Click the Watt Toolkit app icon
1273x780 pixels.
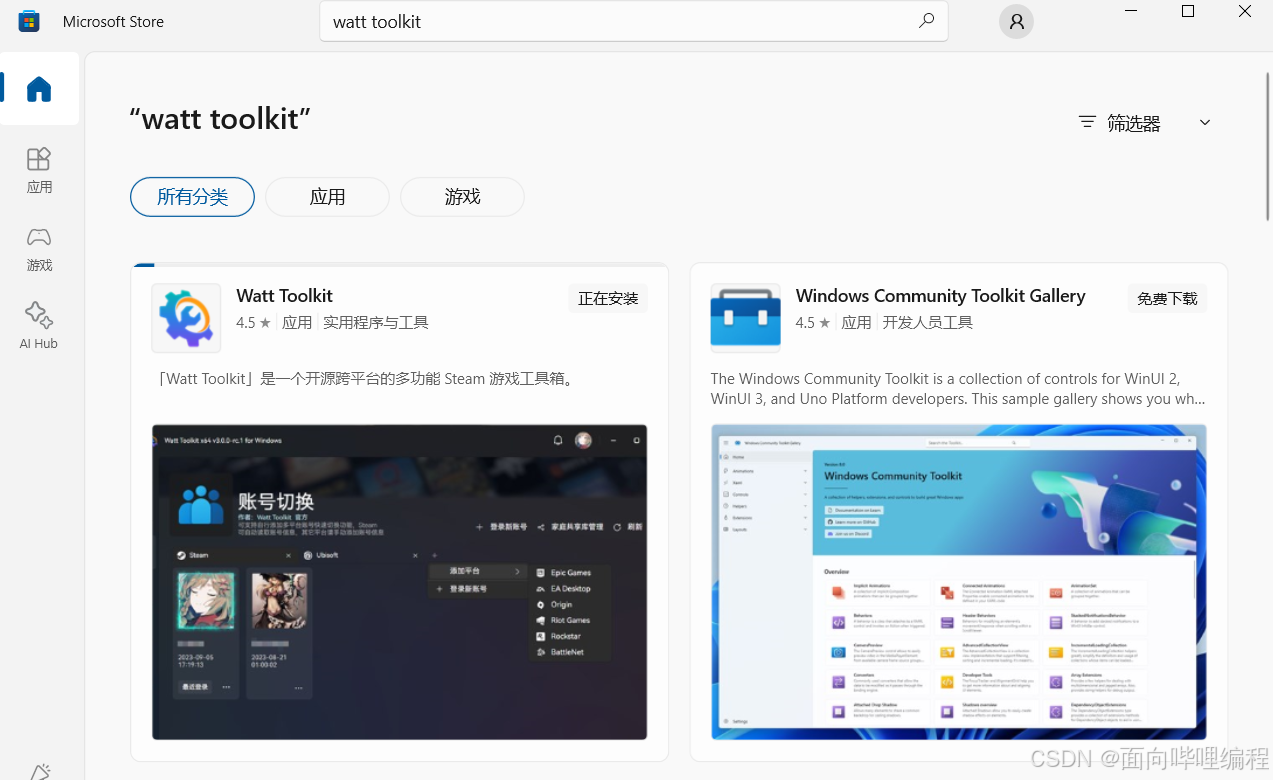(186, 318)
